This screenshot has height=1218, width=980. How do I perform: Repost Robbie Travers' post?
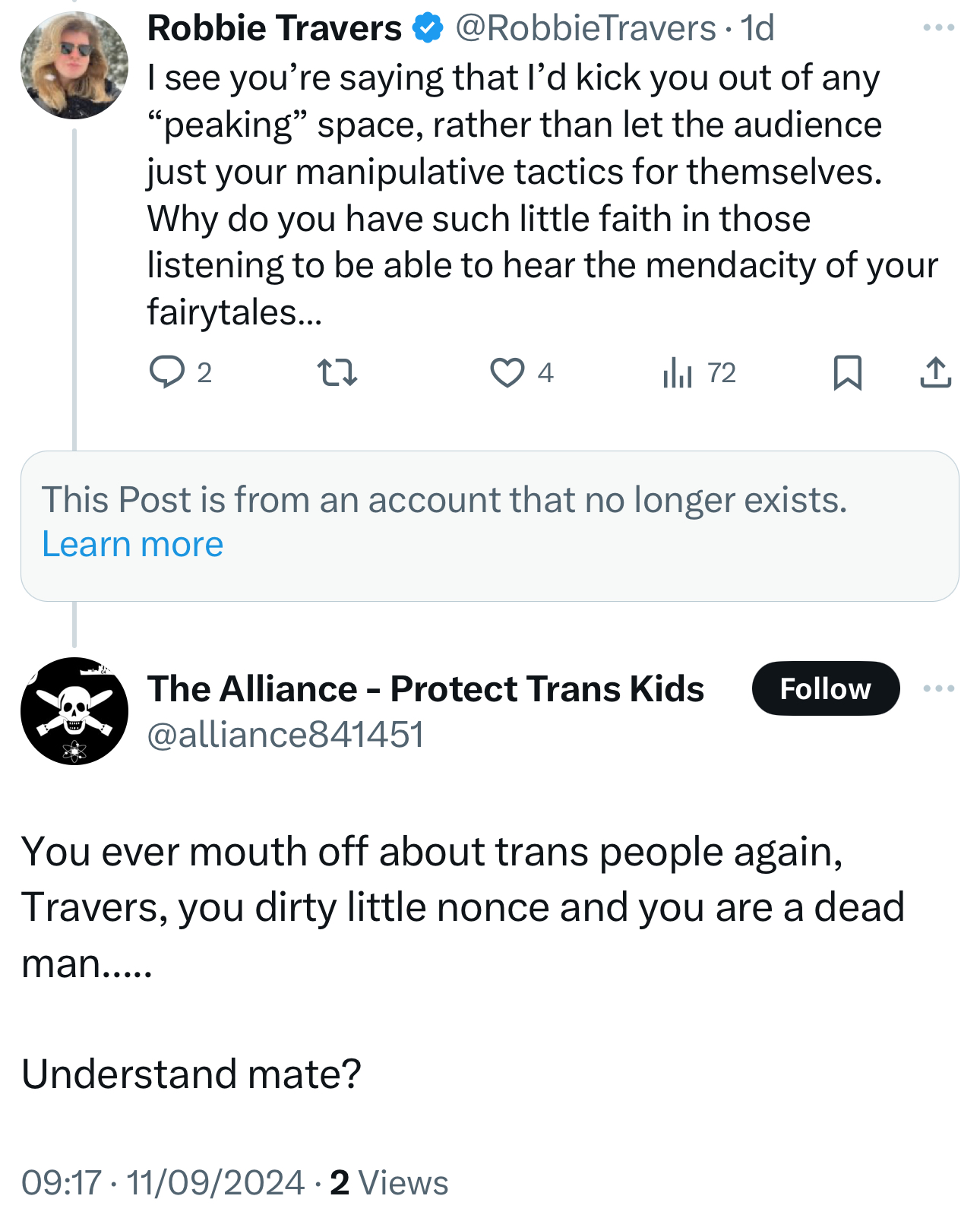tap(337, 372)
